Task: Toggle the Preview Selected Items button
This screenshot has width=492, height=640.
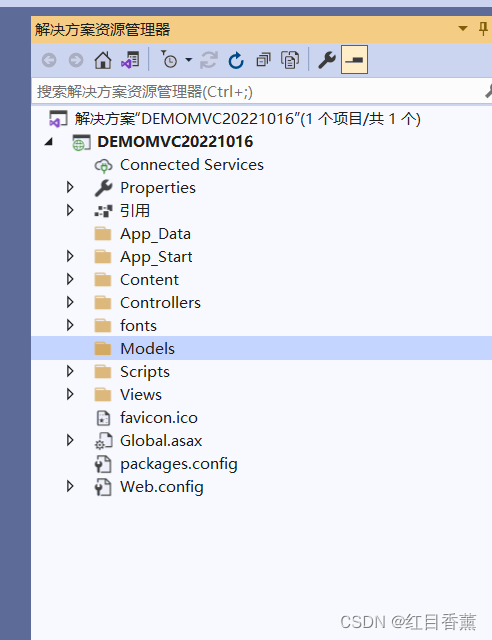Action: [354, 60]
